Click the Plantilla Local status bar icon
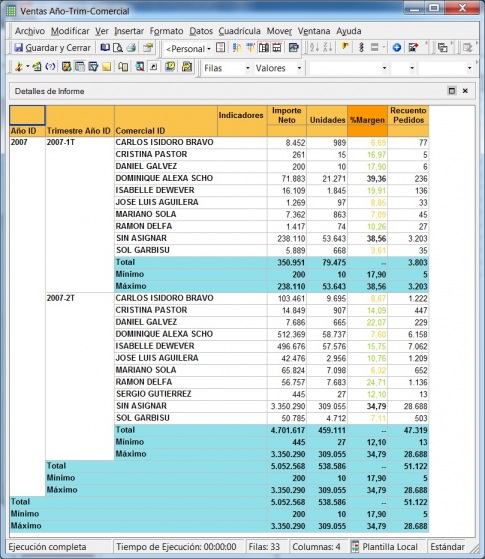Viewport: 485px width, 559px height. 355,547
